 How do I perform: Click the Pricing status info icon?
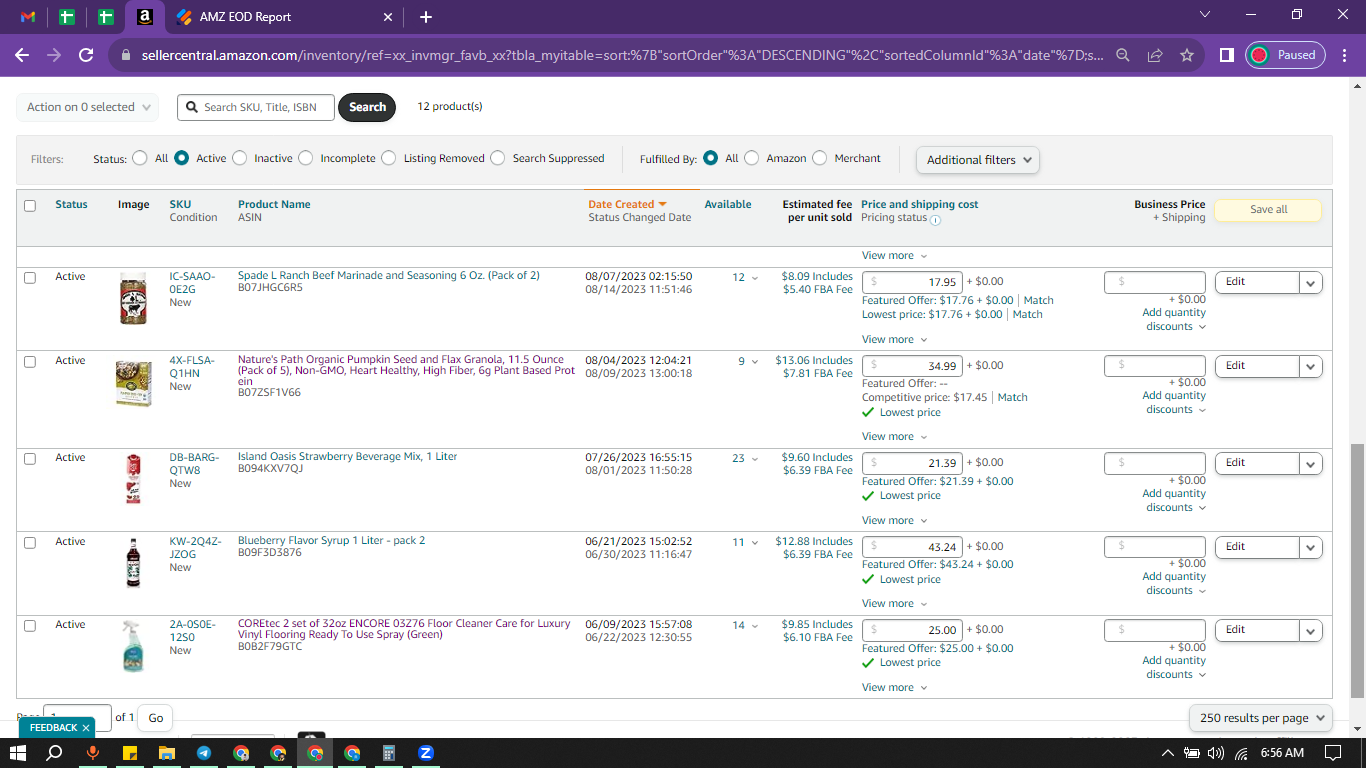coord(936,220)
